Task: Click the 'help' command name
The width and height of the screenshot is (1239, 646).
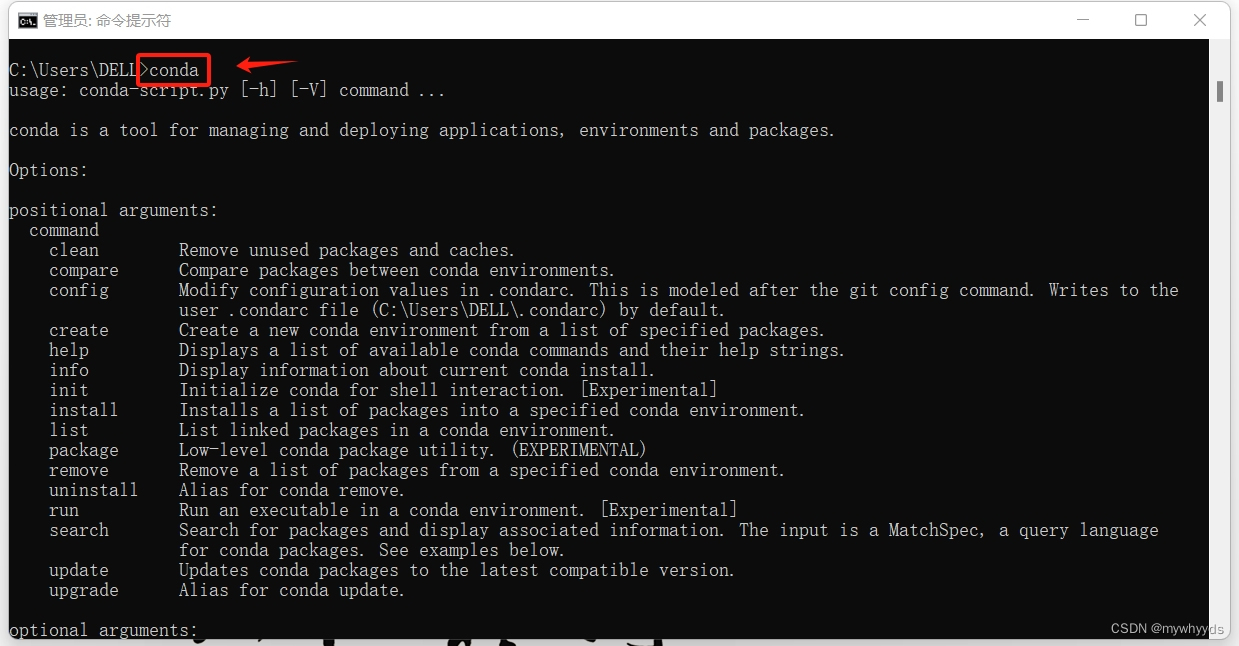Action: (x=69, y=350)
